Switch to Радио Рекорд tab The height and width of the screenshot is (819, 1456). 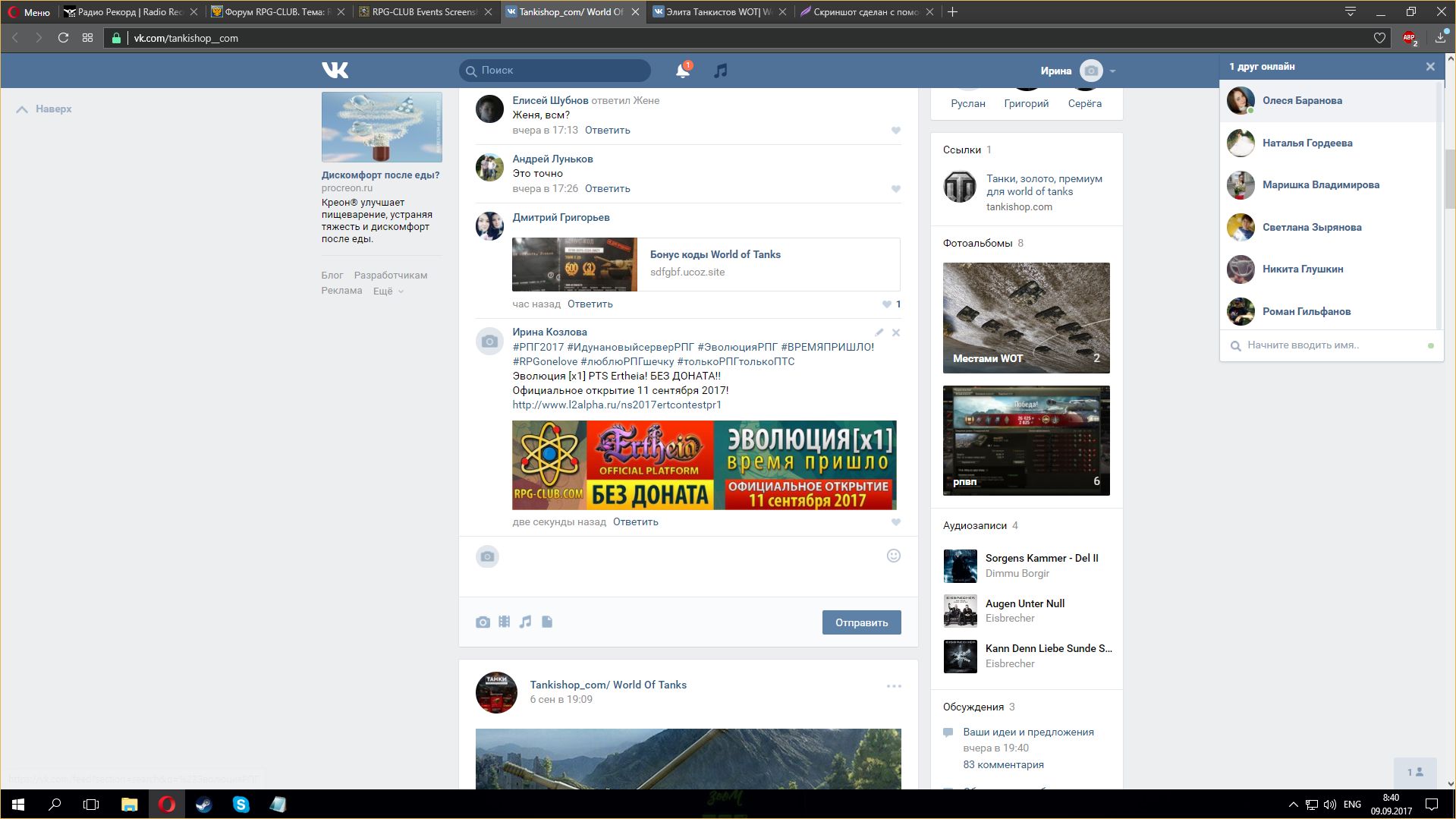point(131,12)
